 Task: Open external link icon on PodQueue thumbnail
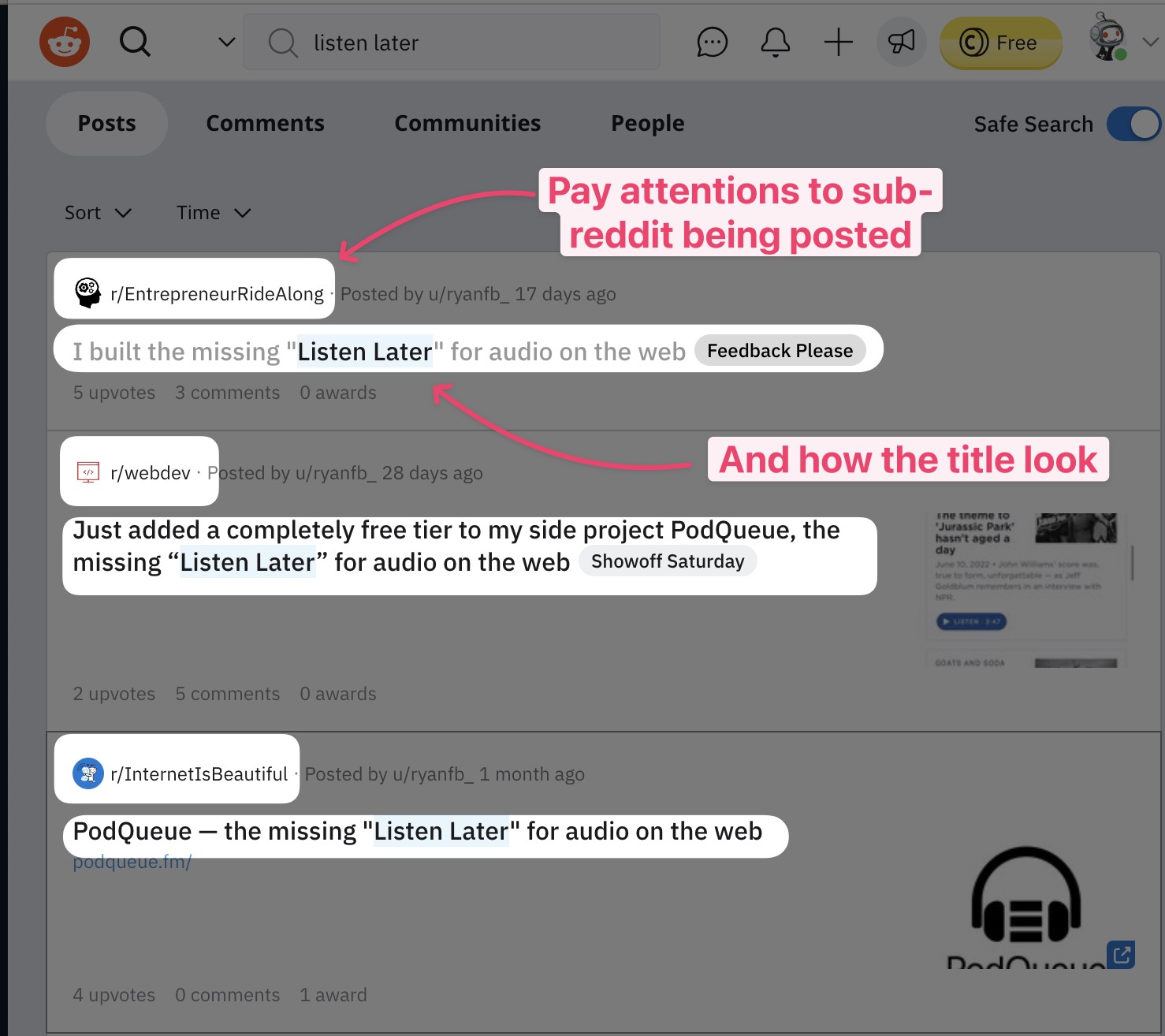1120,955
